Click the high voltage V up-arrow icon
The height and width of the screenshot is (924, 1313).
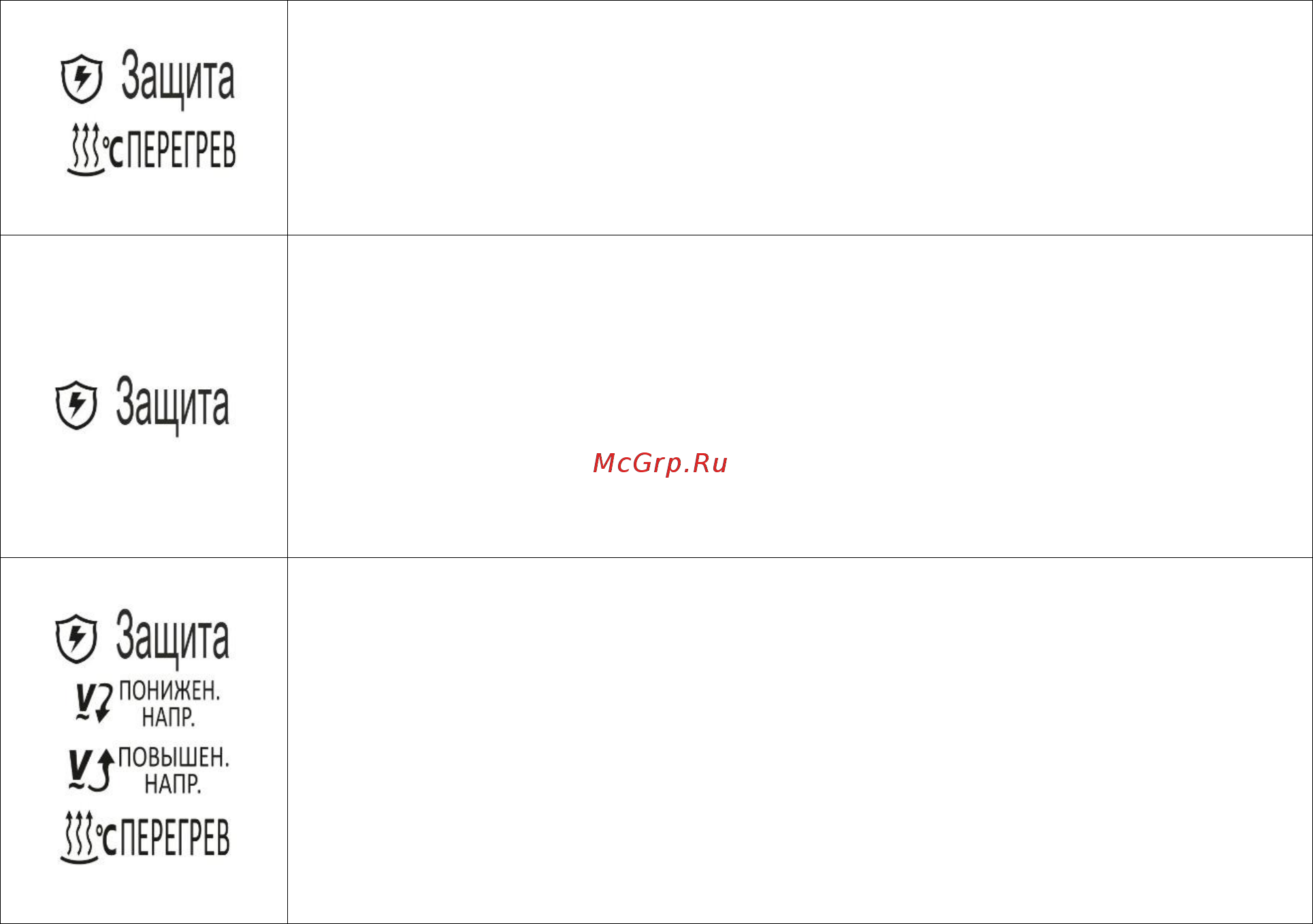pyautogui.click(x=91, y=770)
